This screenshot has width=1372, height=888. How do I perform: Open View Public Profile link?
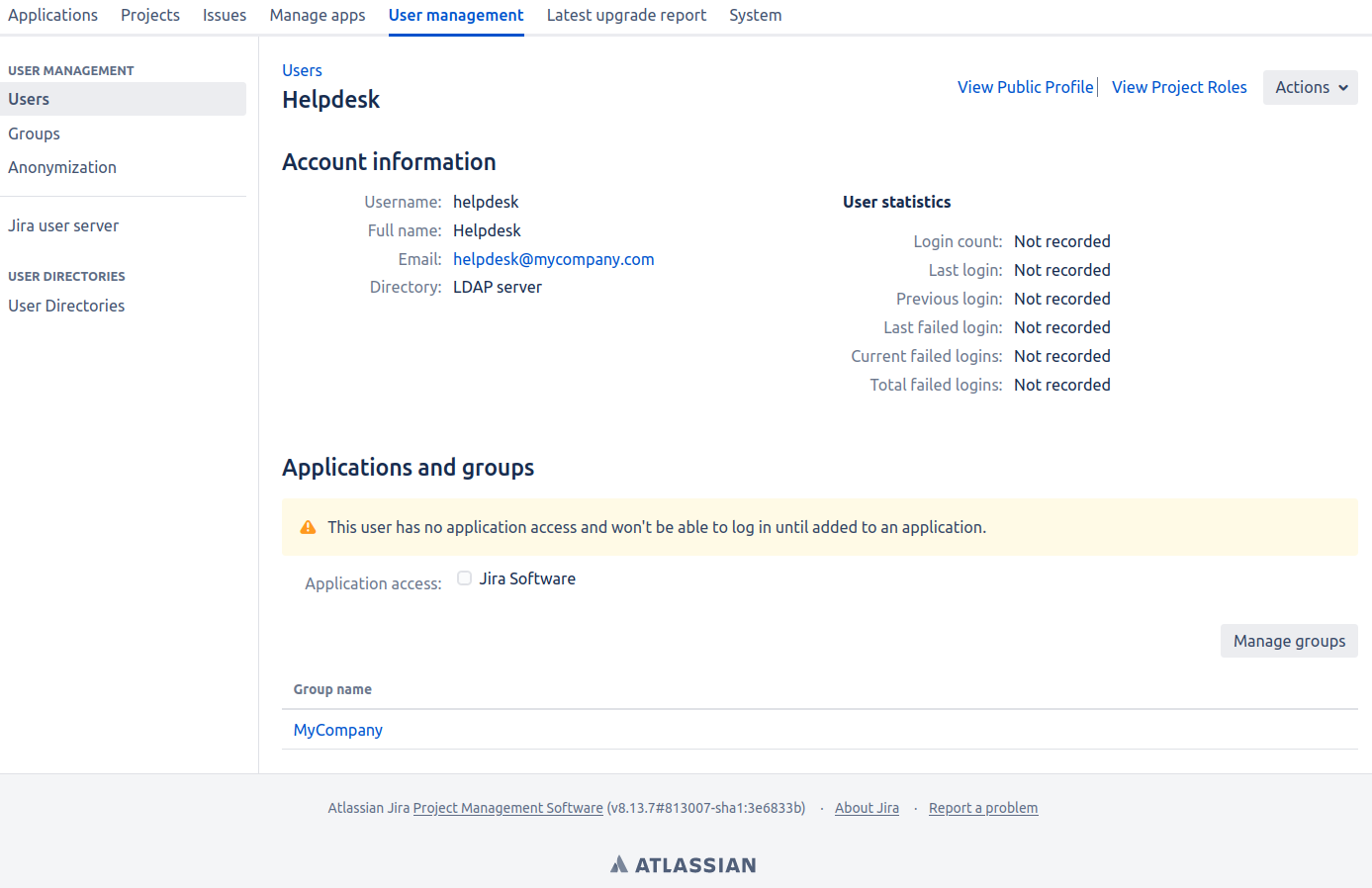click(x=1025, y=87)
